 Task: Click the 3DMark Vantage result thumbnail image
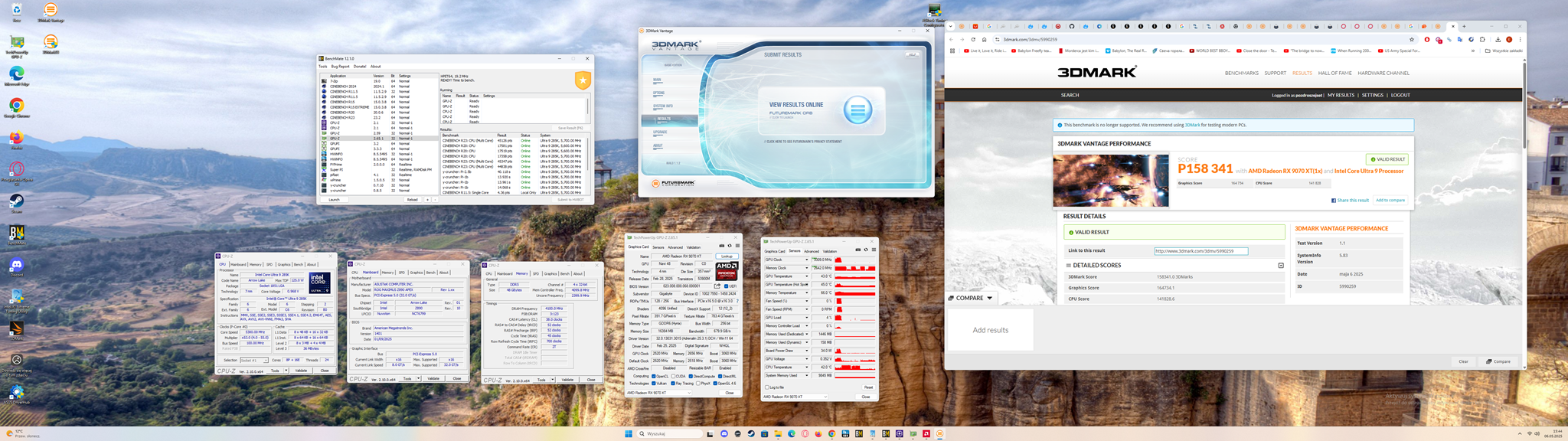[x=1111, y=181]
